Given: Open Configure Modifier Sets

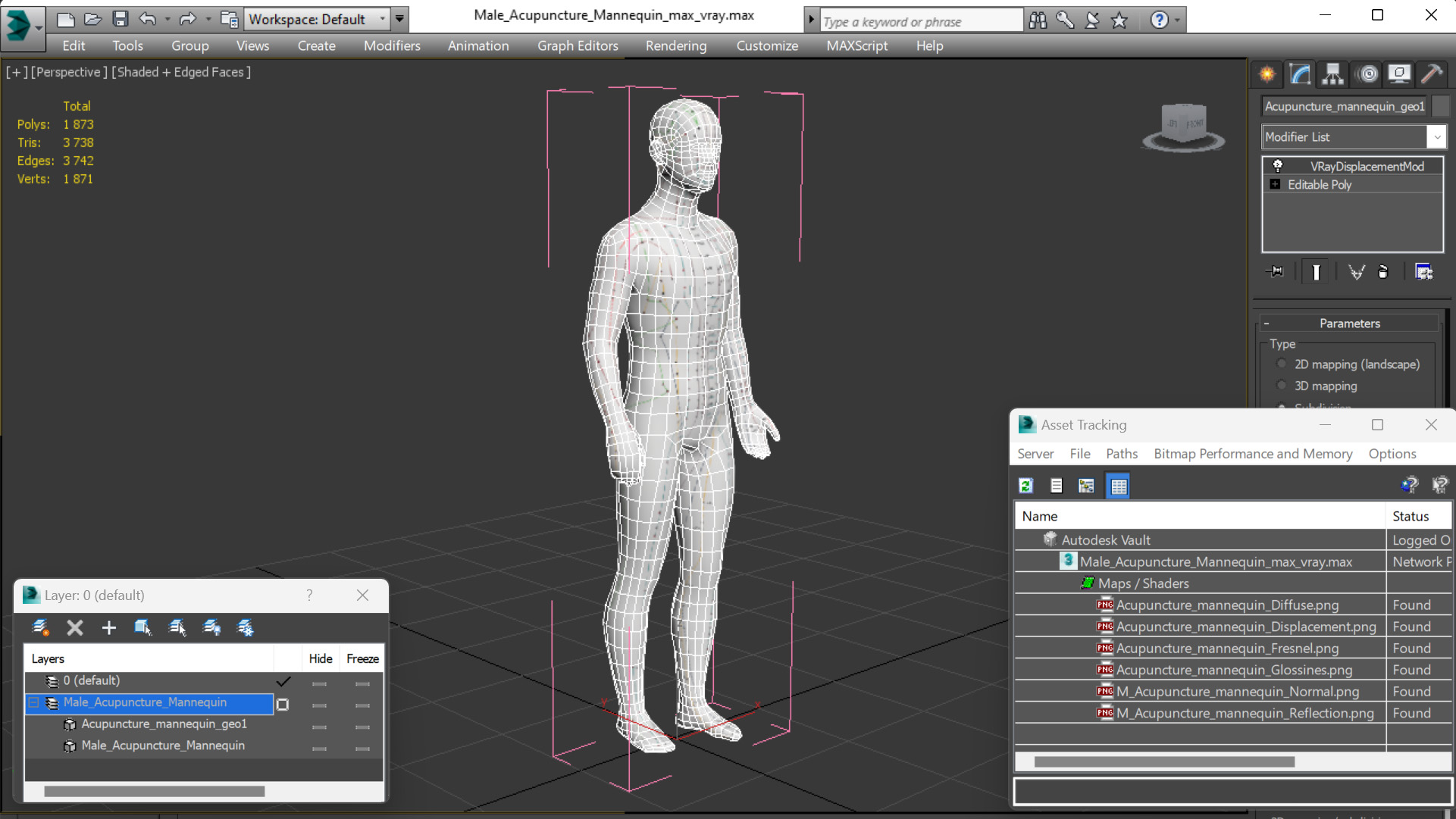Looking at the screenshot, I should tap(1423, 272).
